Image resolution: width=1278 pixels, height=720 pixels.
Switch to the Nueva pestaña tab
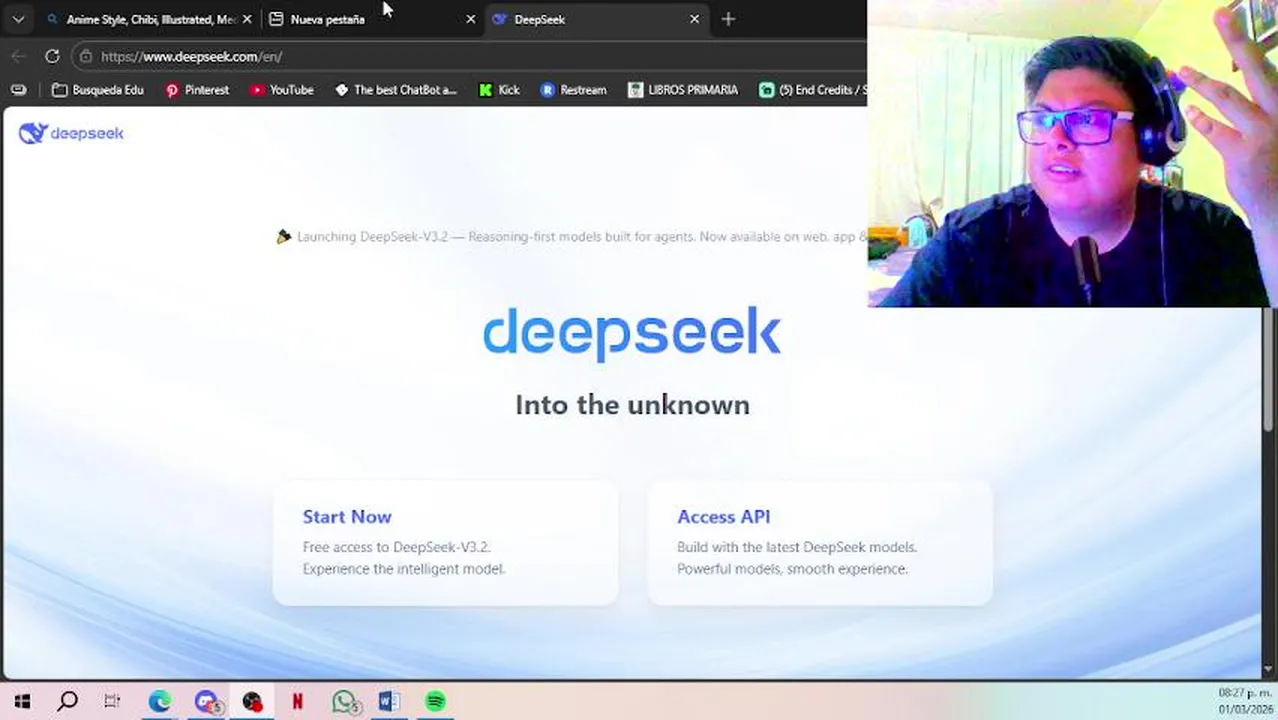click(372, 19)
